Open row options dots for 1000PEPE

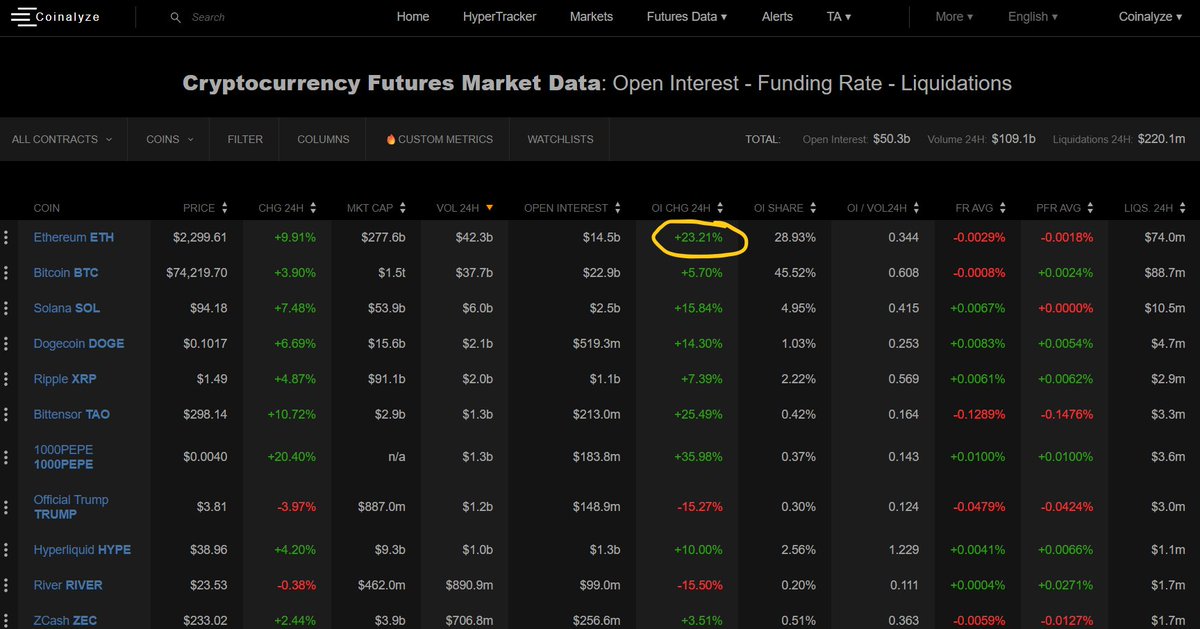pos(6,457)
